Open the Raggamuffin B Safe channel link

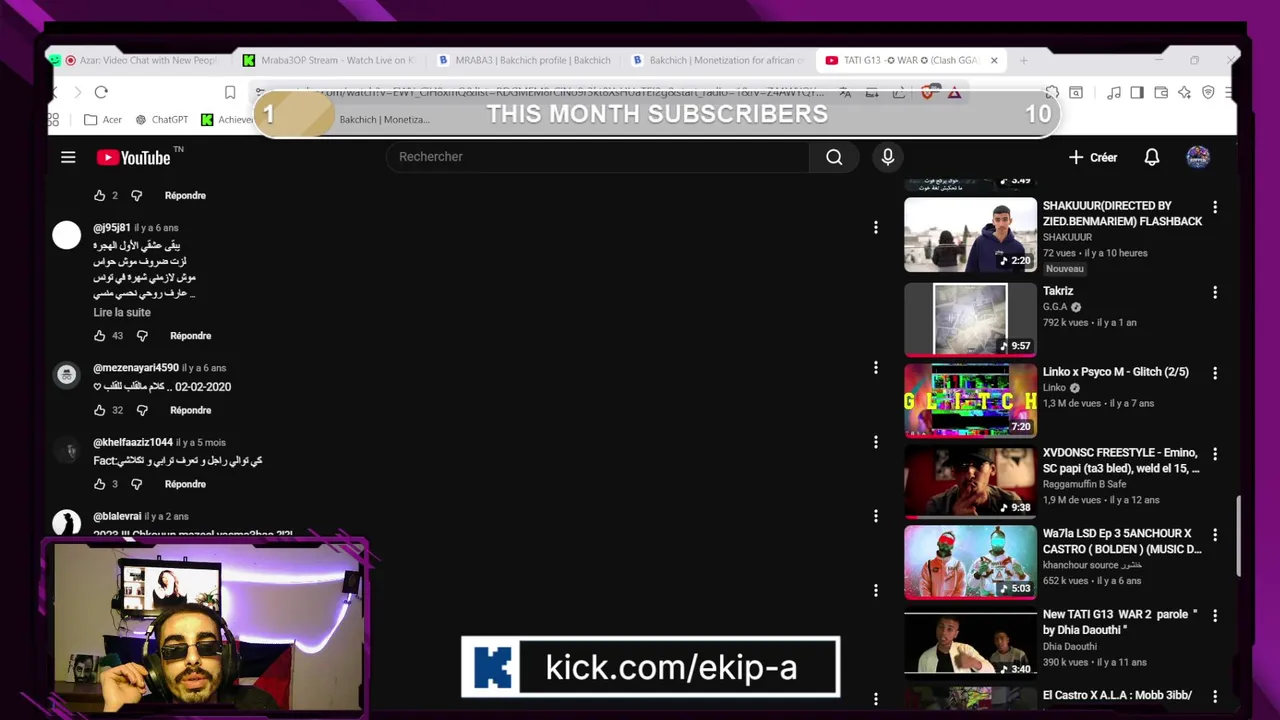1084,484
